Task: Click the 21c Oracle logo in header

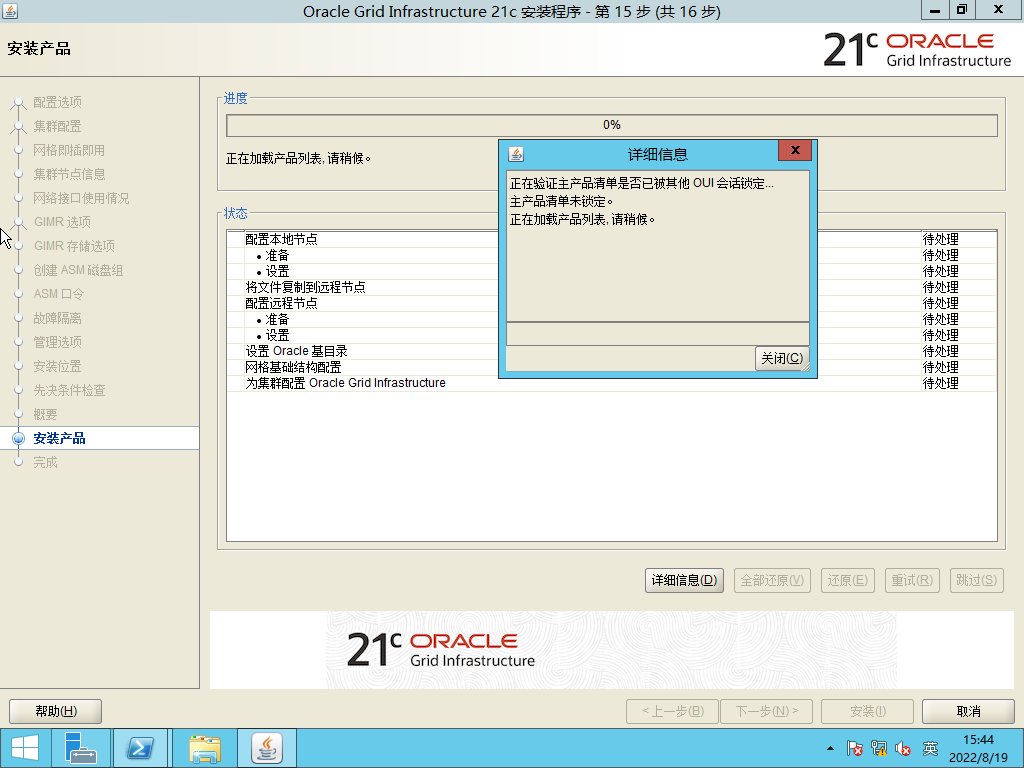Action: [x=917, y=50]
